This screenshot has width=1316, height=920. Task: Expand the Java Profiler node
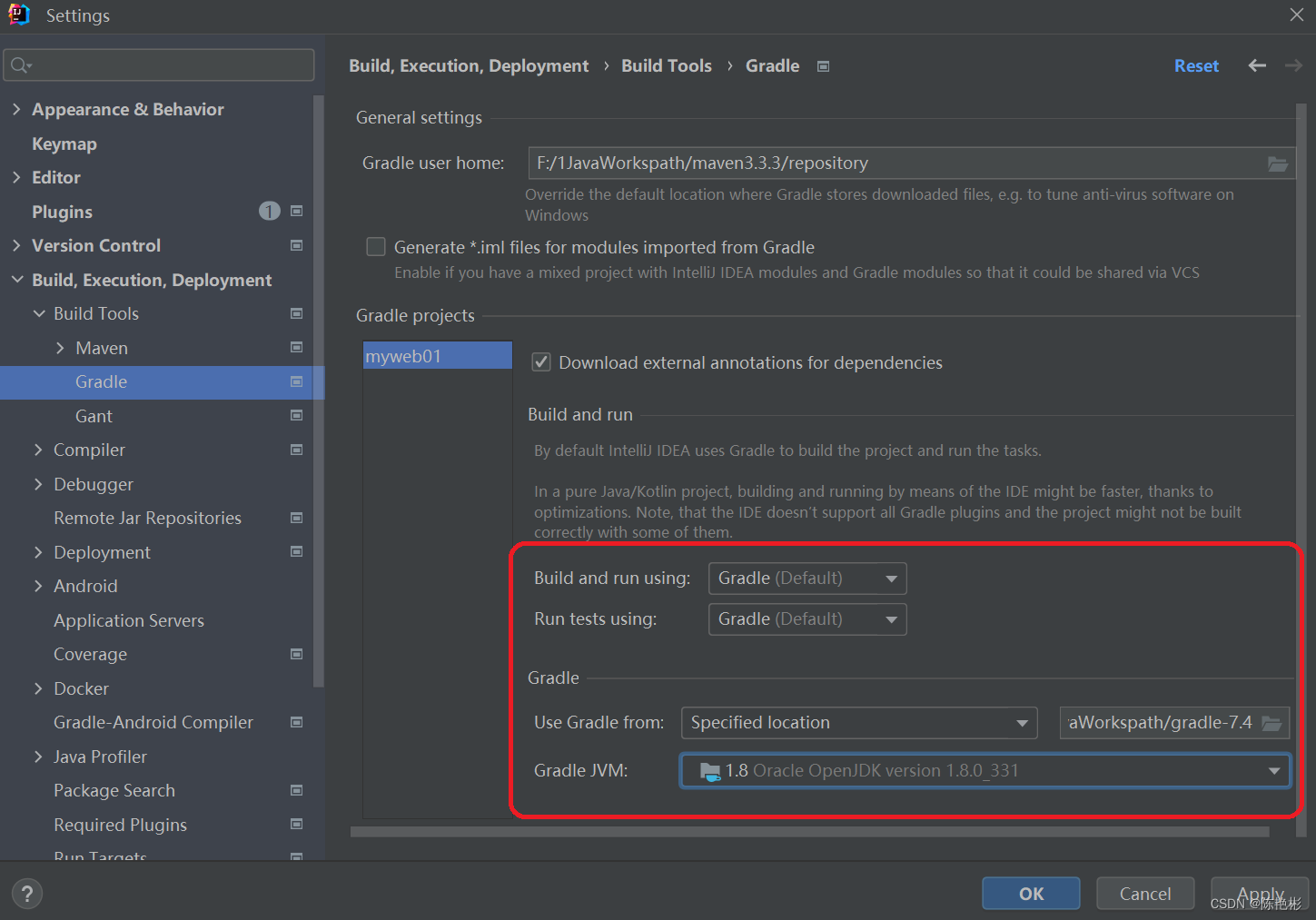point(38,757)
